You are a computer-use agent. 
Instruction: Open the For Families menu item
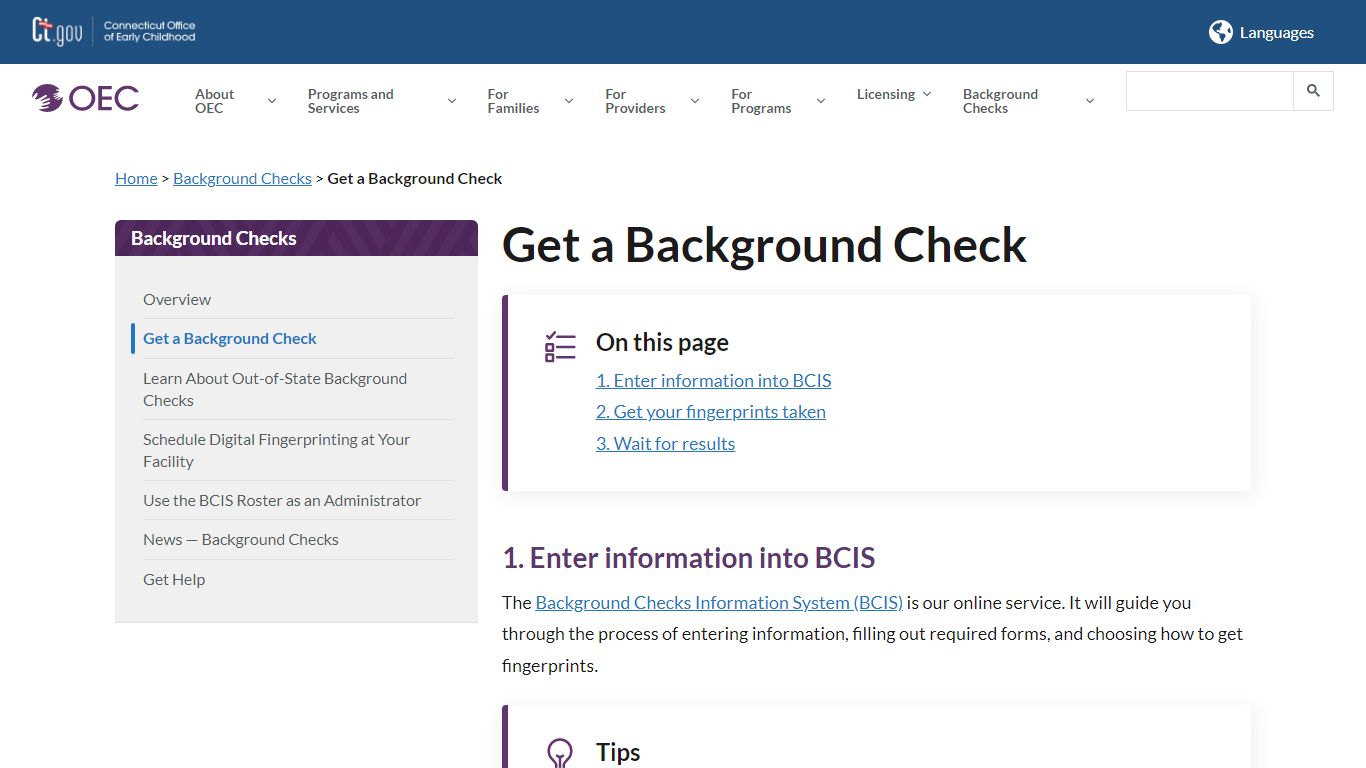pos(513,101)
